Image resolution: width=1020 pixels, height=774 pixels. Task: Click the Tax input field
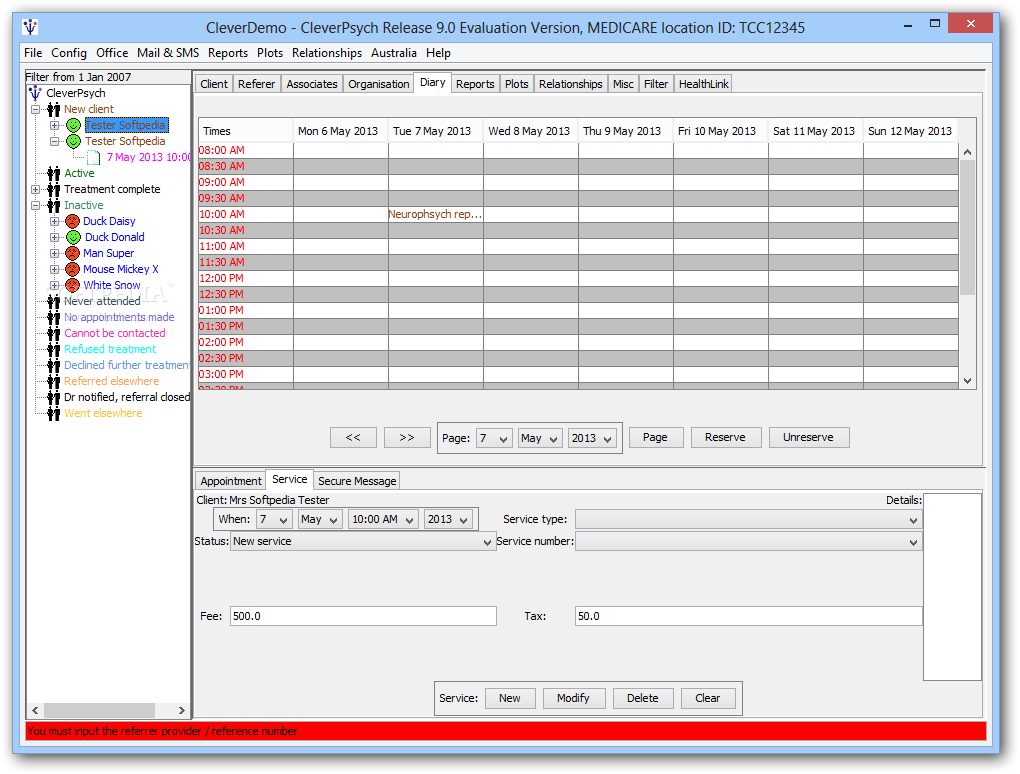coord(749,617)
